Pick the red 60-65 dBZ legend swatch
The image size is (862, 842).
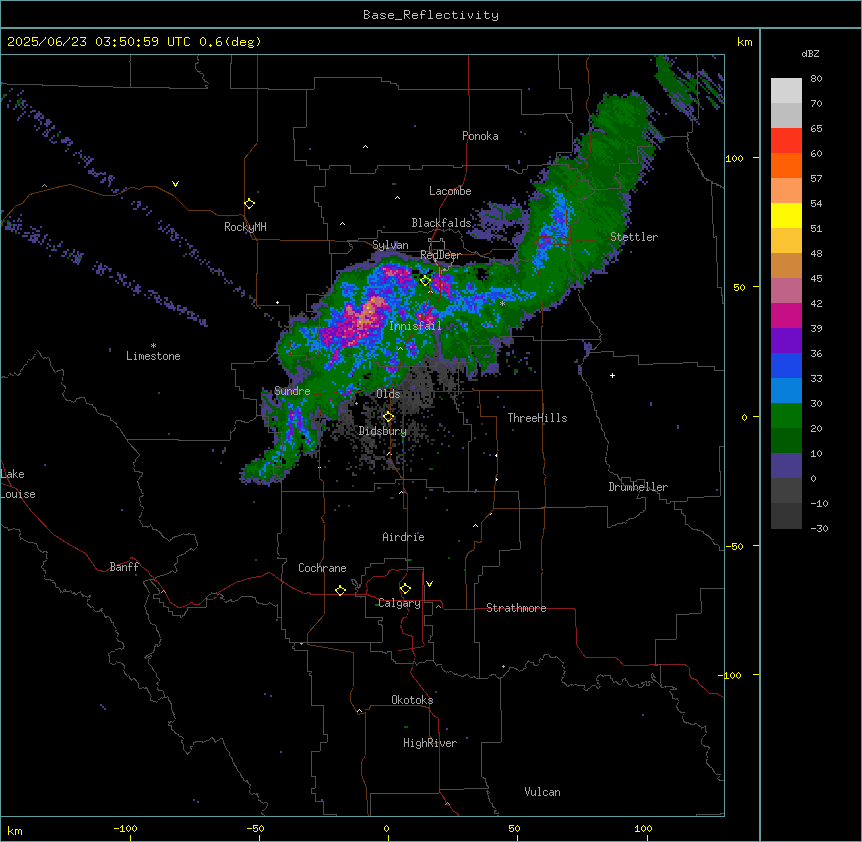[786, 141]
